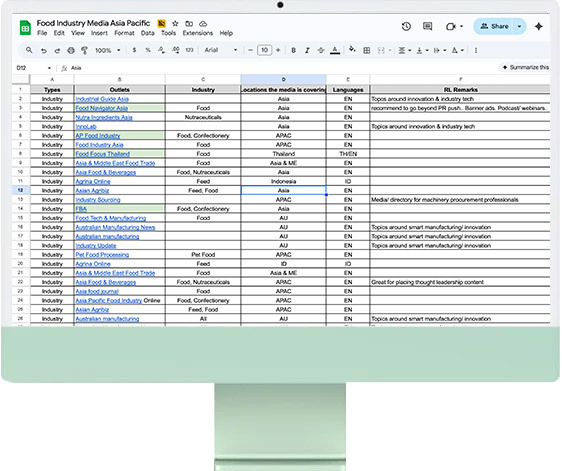Open vertical align dropdown
562x471 pixels.
pos(422,51)
